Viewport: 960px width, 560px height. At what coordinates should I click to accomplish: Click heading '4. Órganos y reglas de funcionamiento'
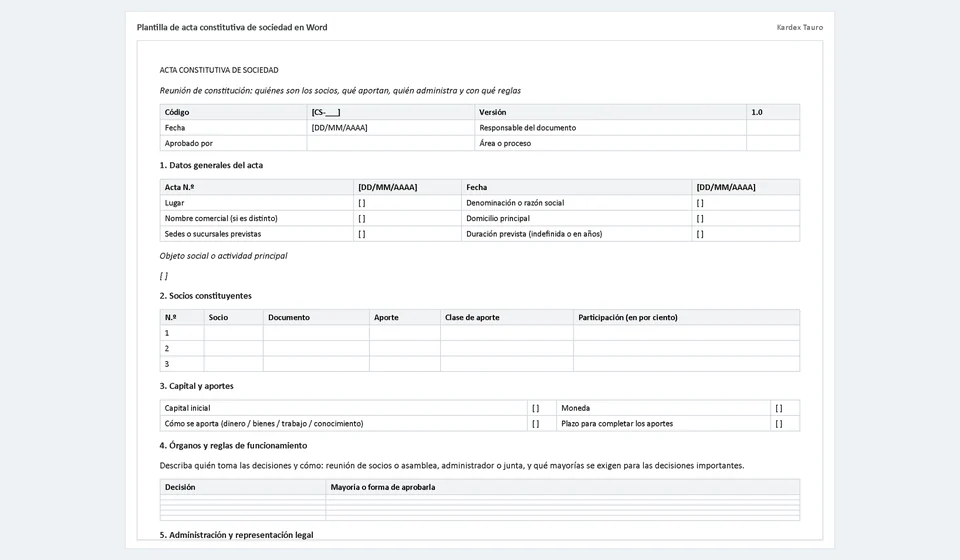point(233,446)
